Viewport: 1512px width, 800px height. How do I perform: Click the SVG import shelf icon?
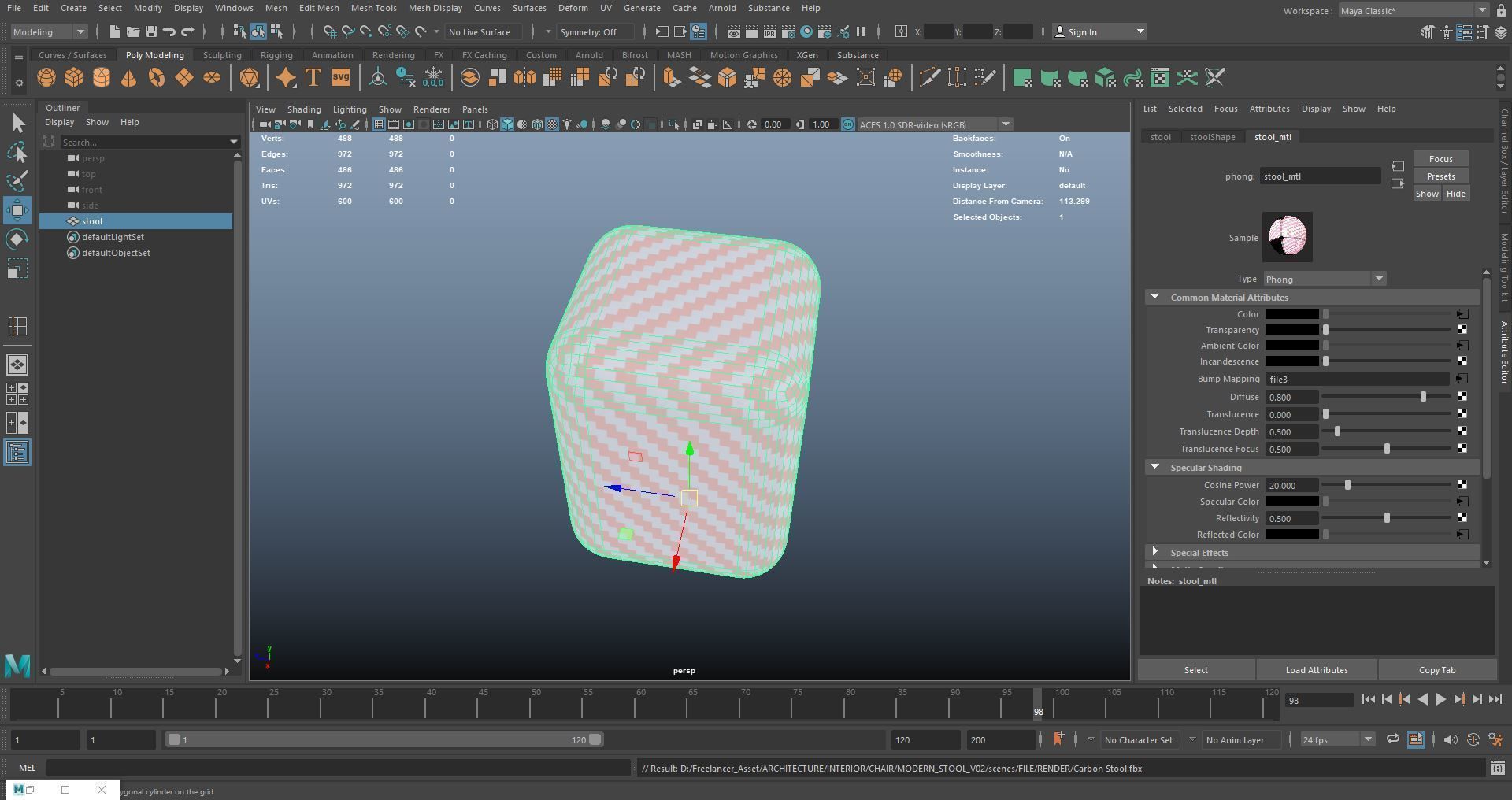340,77
